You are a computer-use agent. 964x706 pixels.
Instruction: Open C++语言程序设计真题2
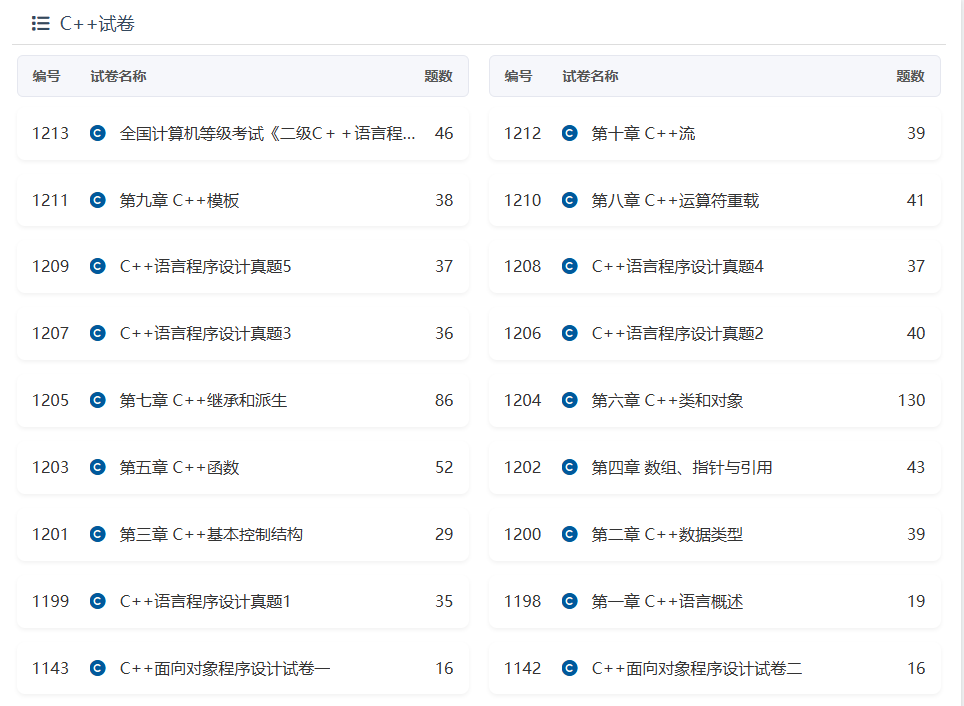(x=678, y=333)
